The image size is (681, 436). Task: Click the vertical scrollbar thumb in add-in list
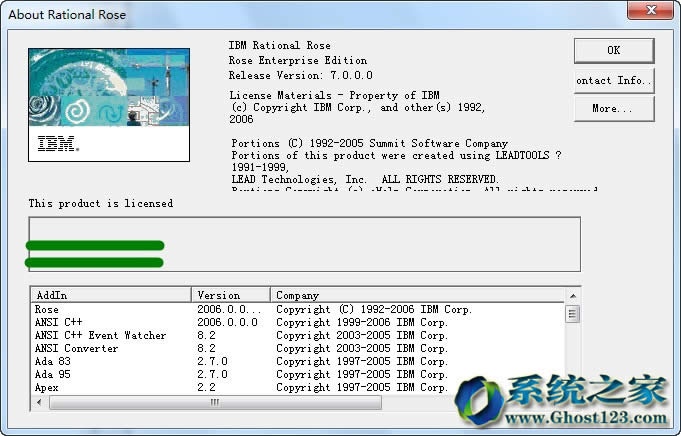[573, 314]
